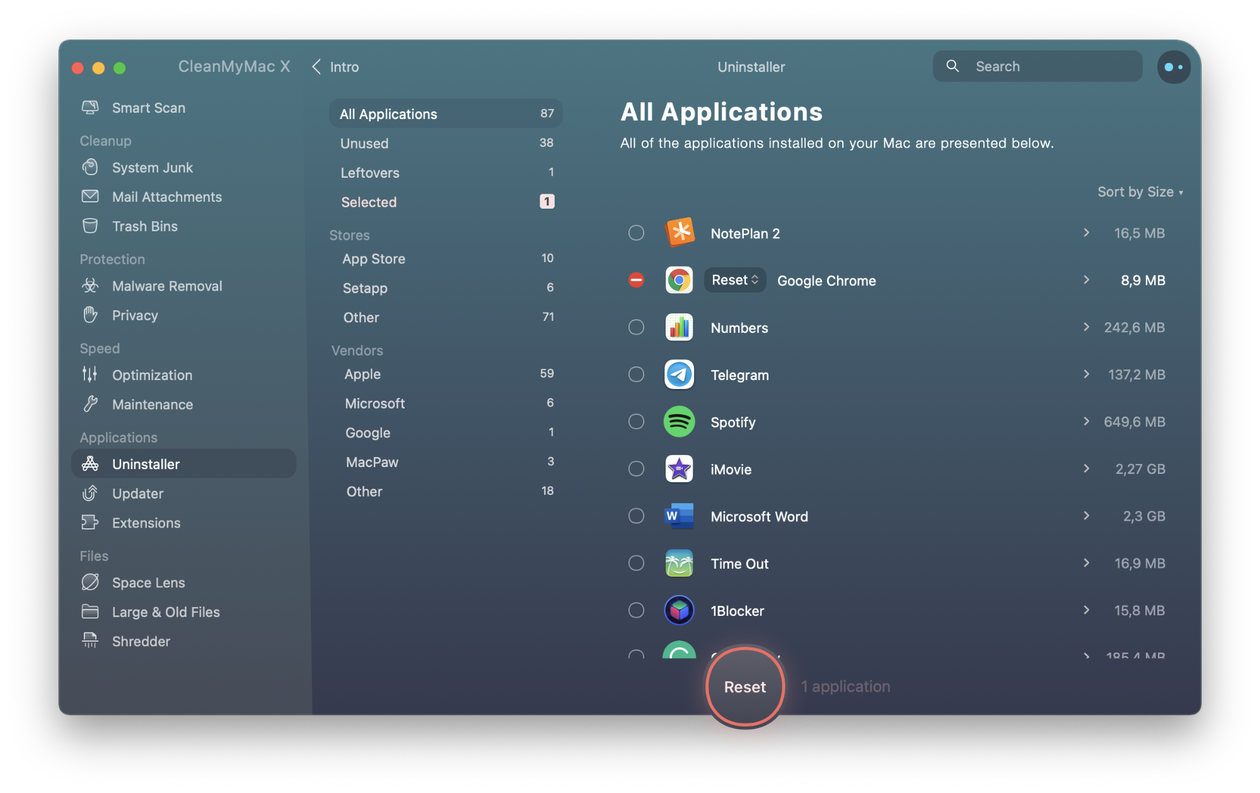The width and height of the screenshot is (1260, 793).
Task: Select the iMovie checkbox
Action: point(636,469)
